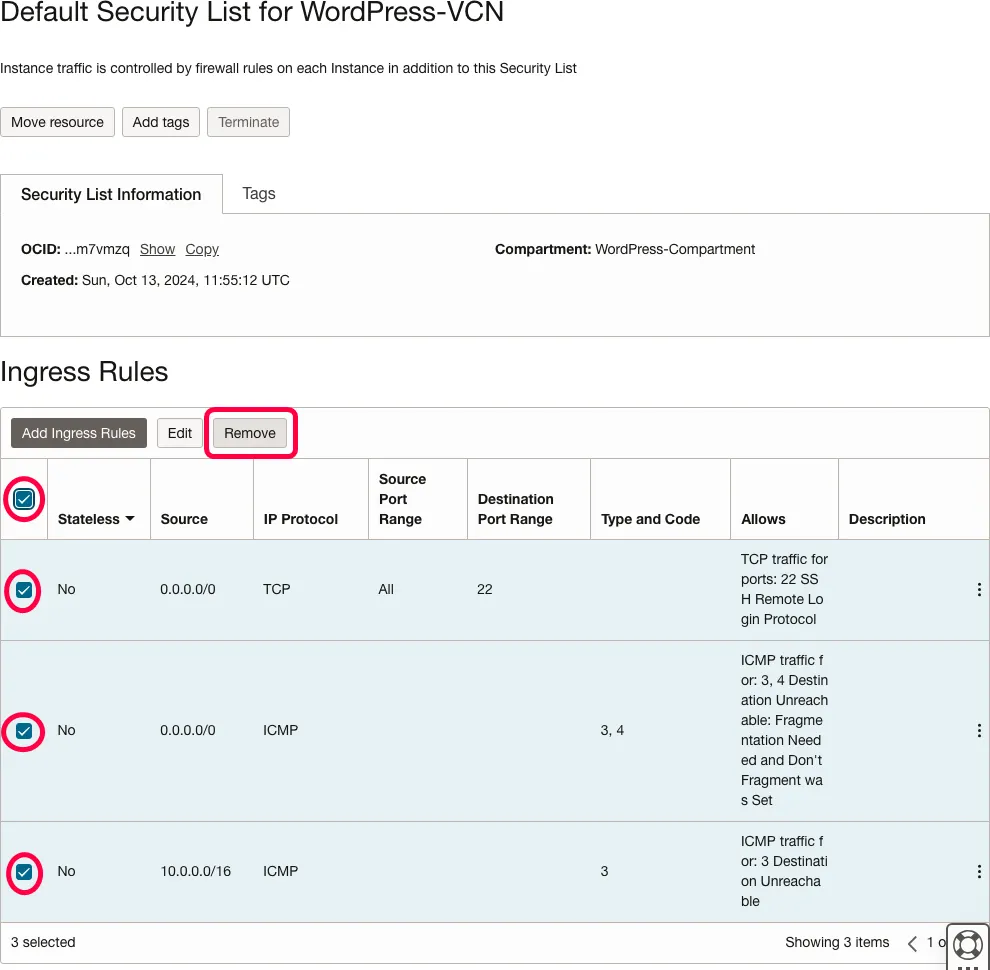Viewport: 990px width, 970px height.
Task: Toggle the select-all rules checkbox
Action: point(24,499)
